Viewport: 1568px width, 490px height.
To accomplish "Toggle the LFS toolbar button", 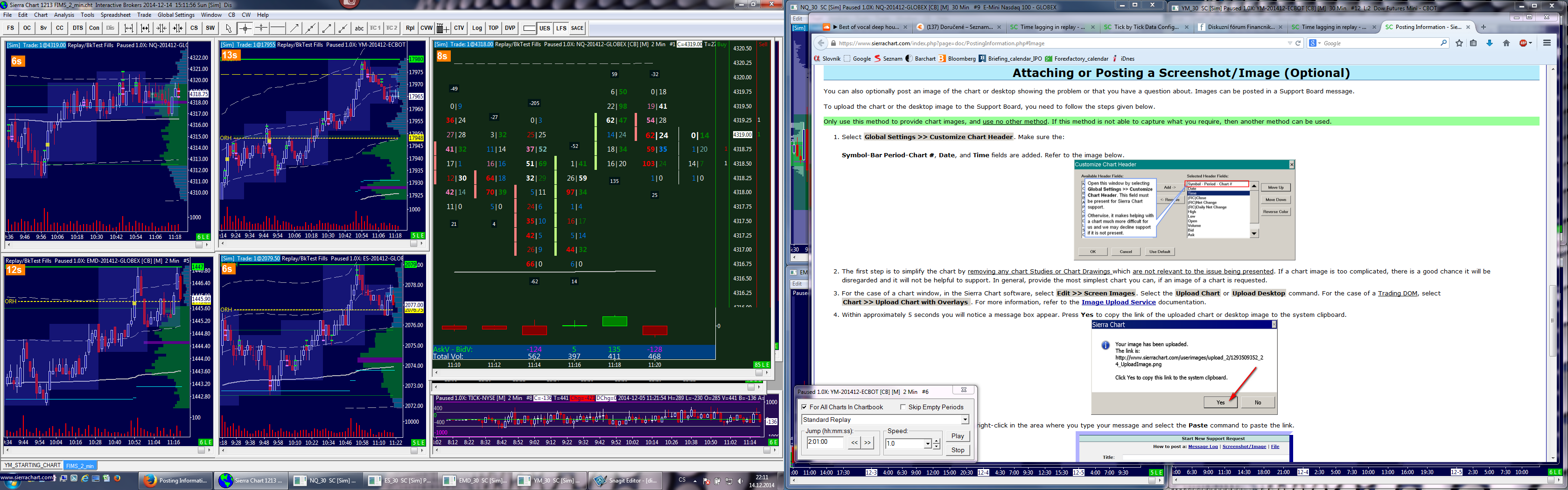I will (x=560, y=28).
